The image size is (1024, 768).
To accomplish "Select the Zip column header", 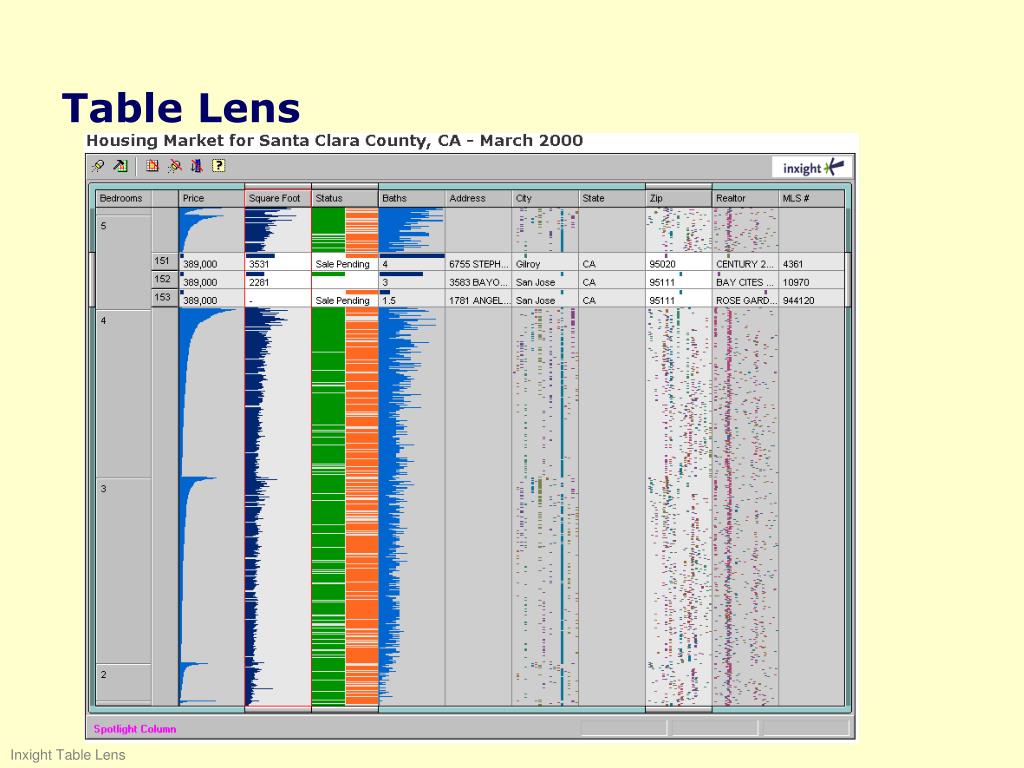I will coord(679,198).
